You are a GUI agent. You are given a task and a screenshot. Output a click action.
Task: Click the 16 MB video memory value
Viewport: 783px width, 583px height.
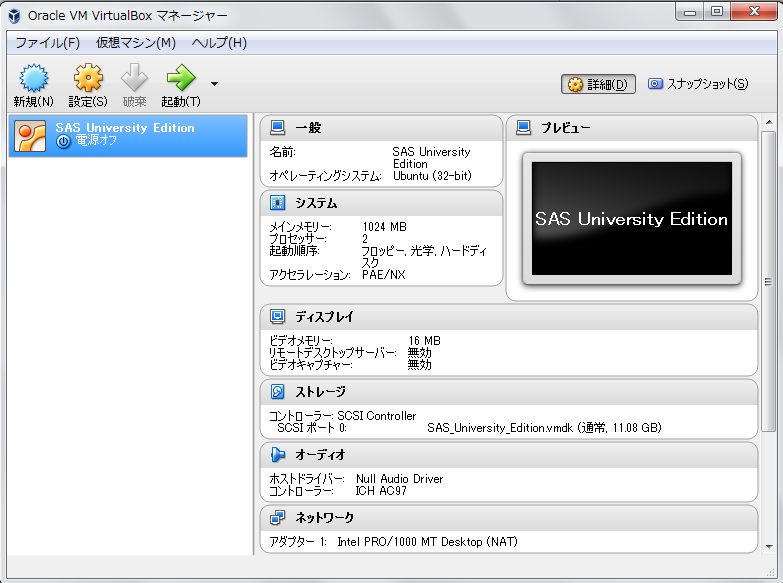pyautogui.click(x=424, y=341)
